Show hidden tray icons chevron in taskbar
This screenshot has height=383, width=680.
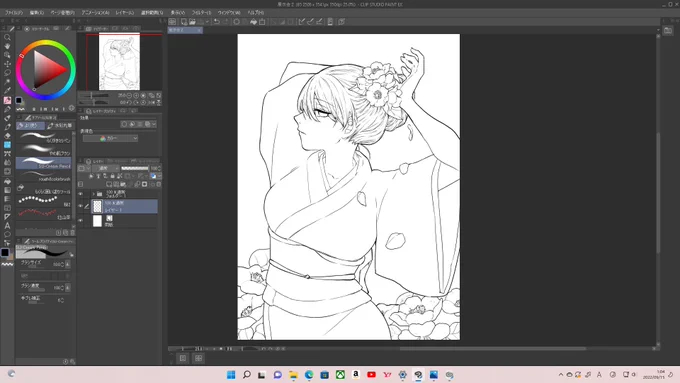point(561,375)
